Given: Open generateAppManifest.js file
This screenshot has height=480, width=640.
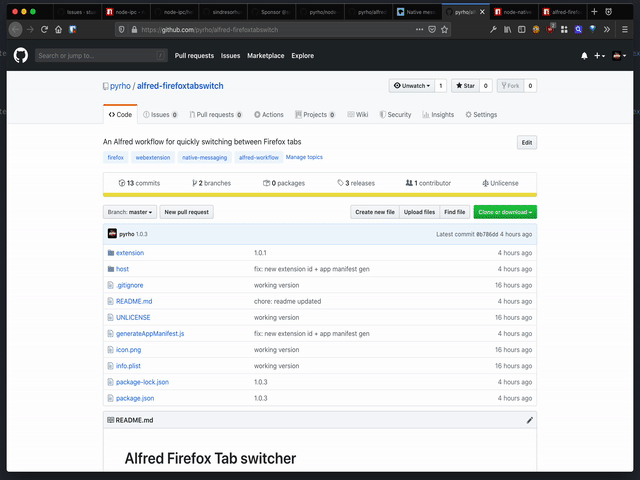Looking at the screenshot, I should (150, 333).
